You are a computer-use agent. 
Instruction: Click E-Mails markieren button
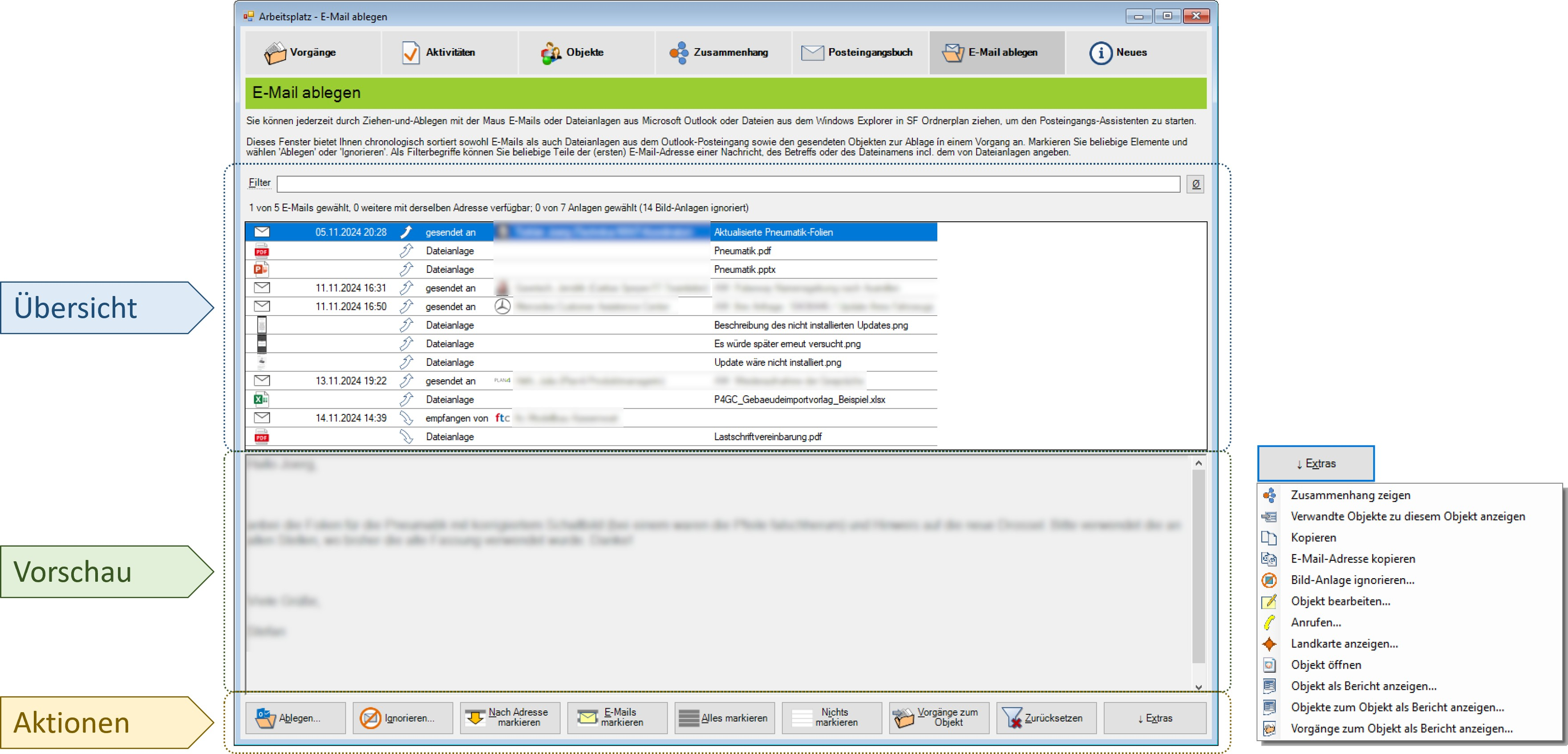point(617,718)
